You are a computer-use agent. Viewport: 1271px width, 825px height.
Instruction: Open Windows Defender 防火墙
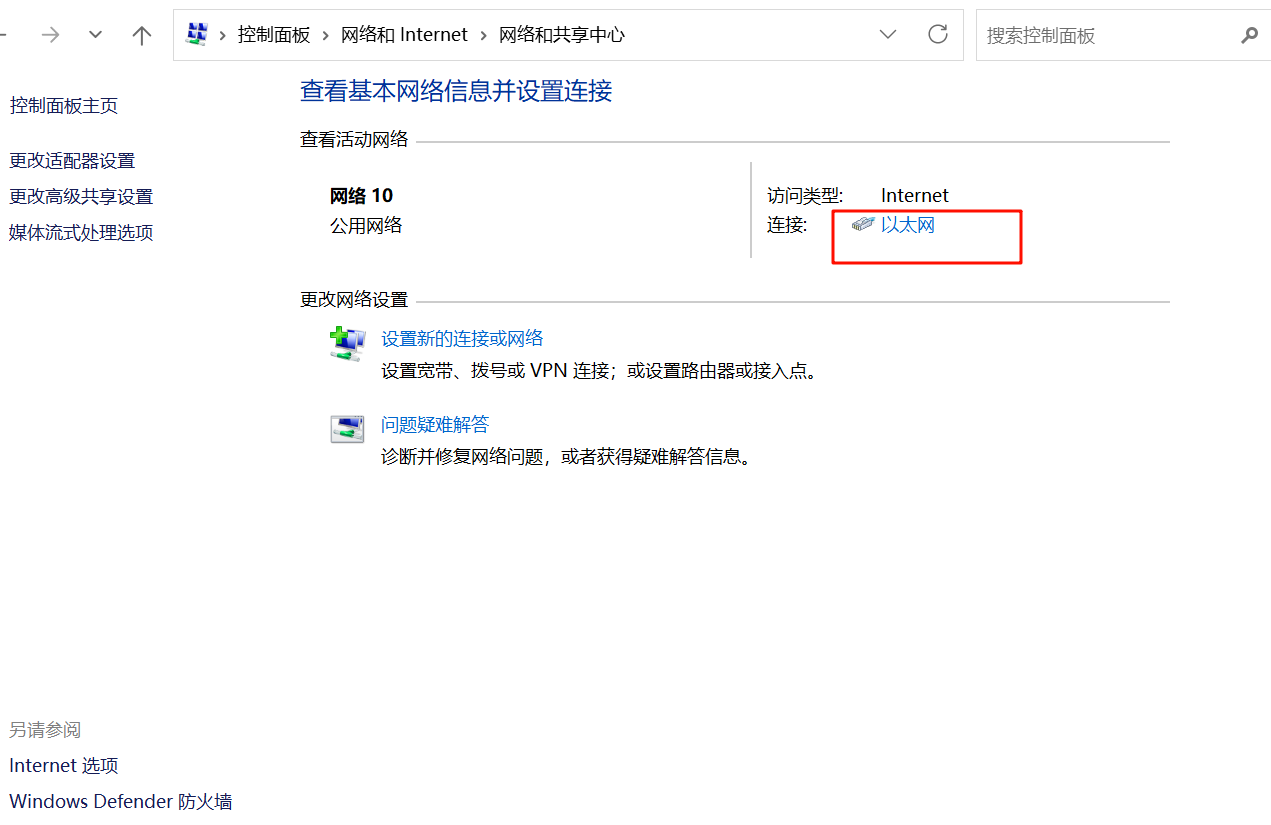coord(120,801)
